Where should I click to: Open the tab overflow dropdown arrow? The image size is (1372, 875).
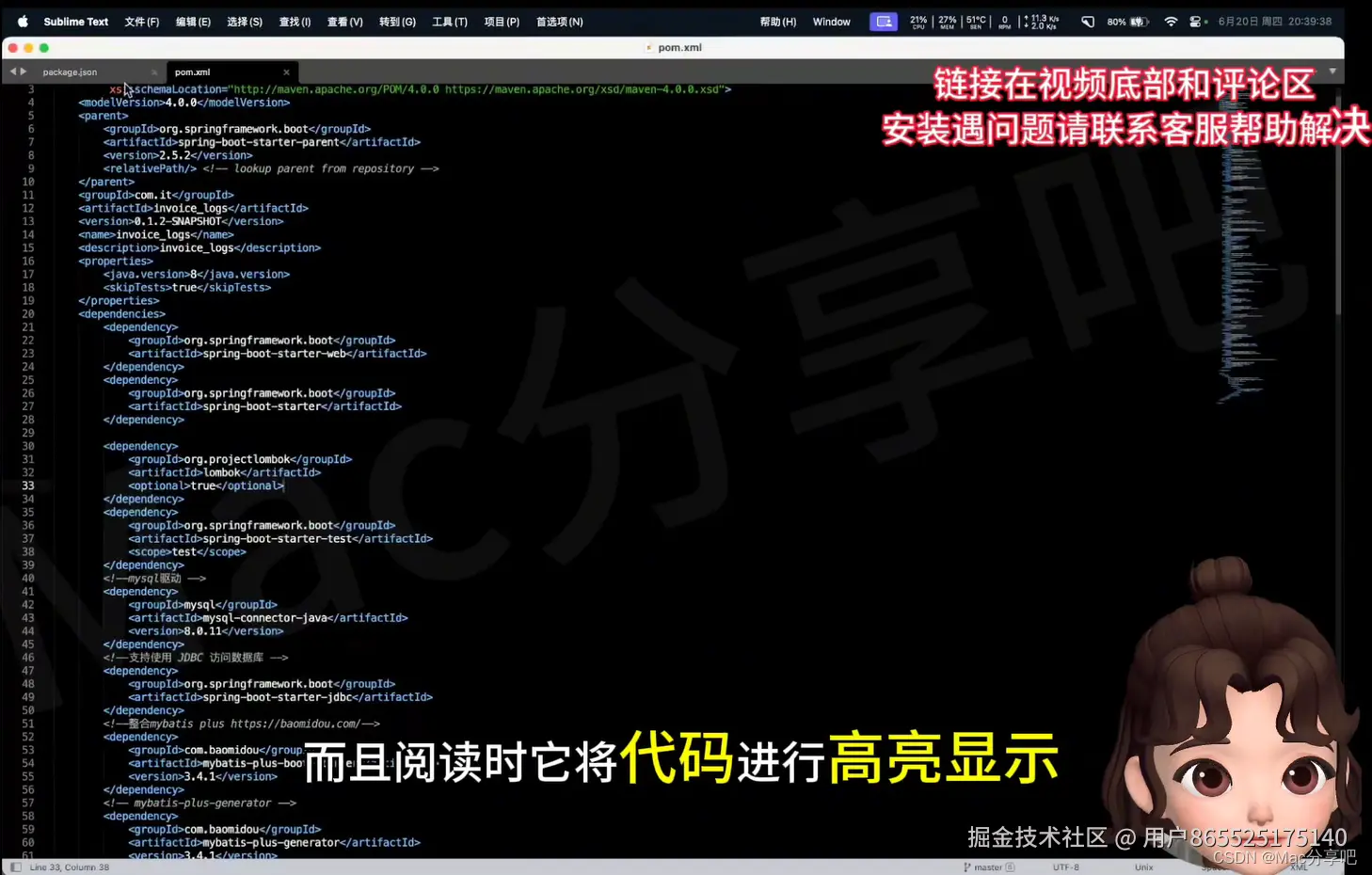pos(1333,71)
